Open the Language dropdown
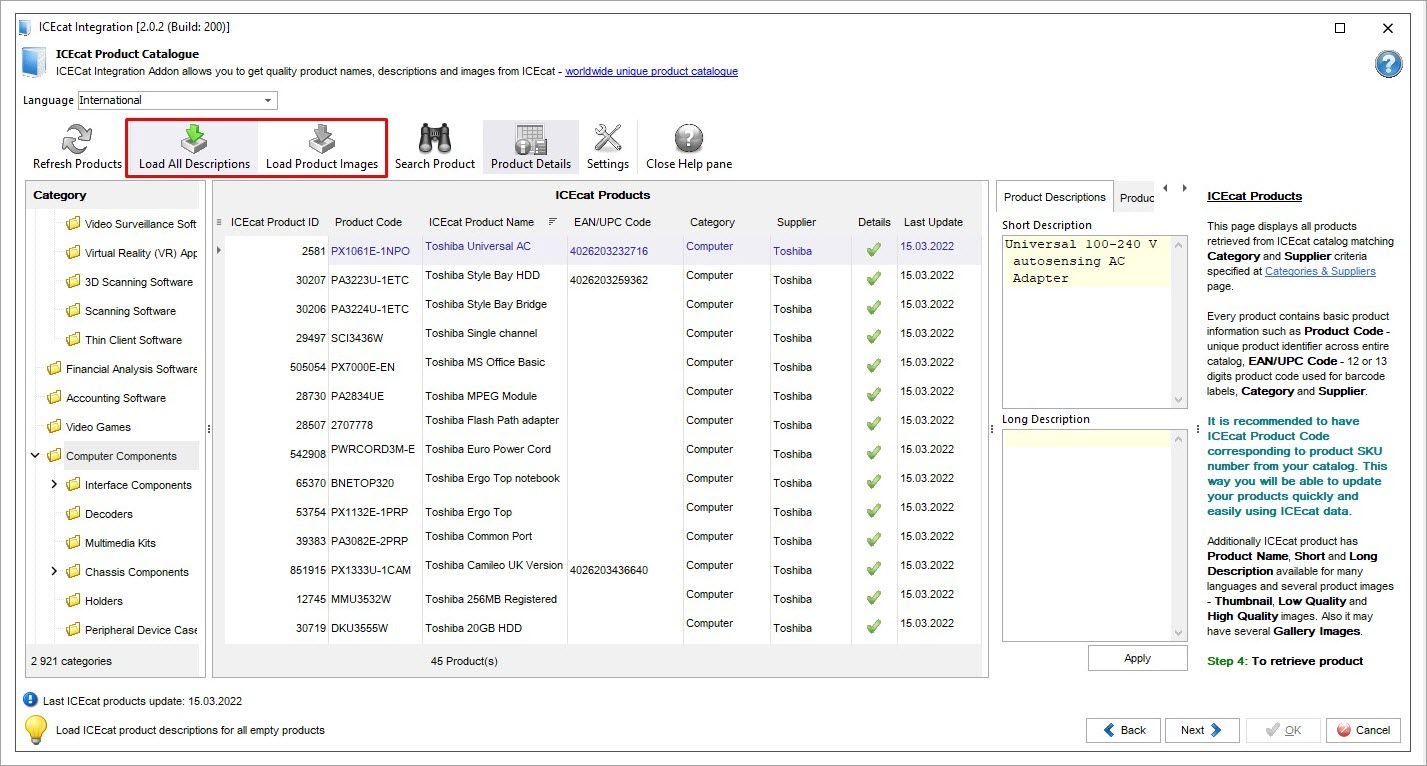1427x766 pixels. 268,100
